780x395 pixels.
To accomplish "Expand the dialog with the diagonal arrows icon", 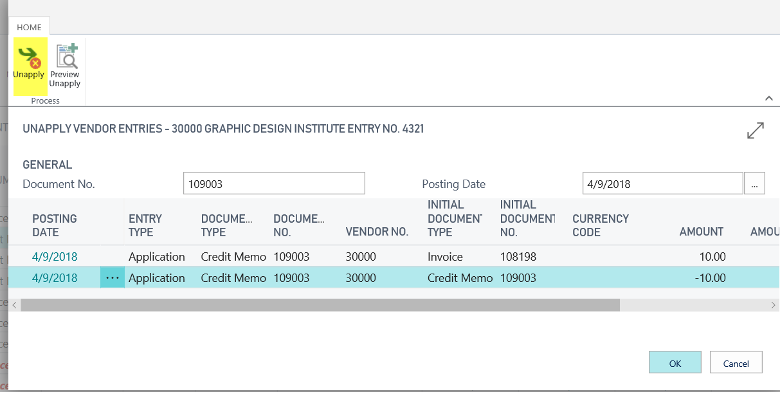I will tap(755, 130).
